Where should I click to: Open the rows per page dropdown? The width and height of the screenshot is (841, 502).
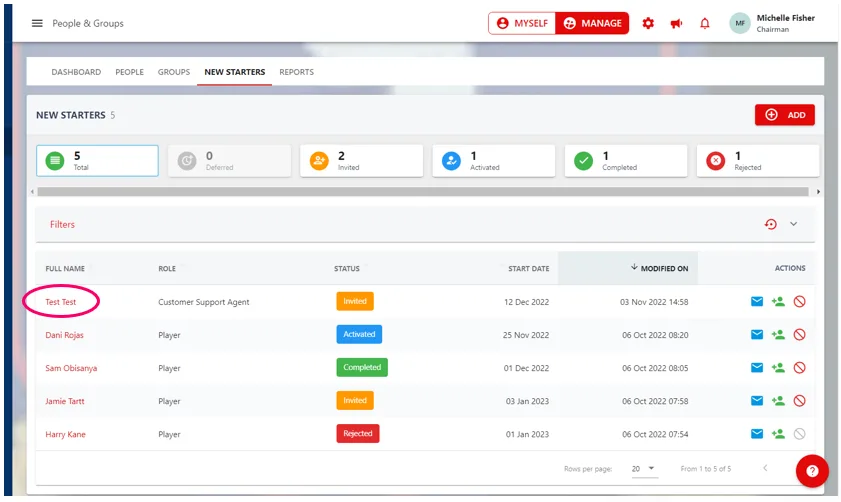coord(644,469)
